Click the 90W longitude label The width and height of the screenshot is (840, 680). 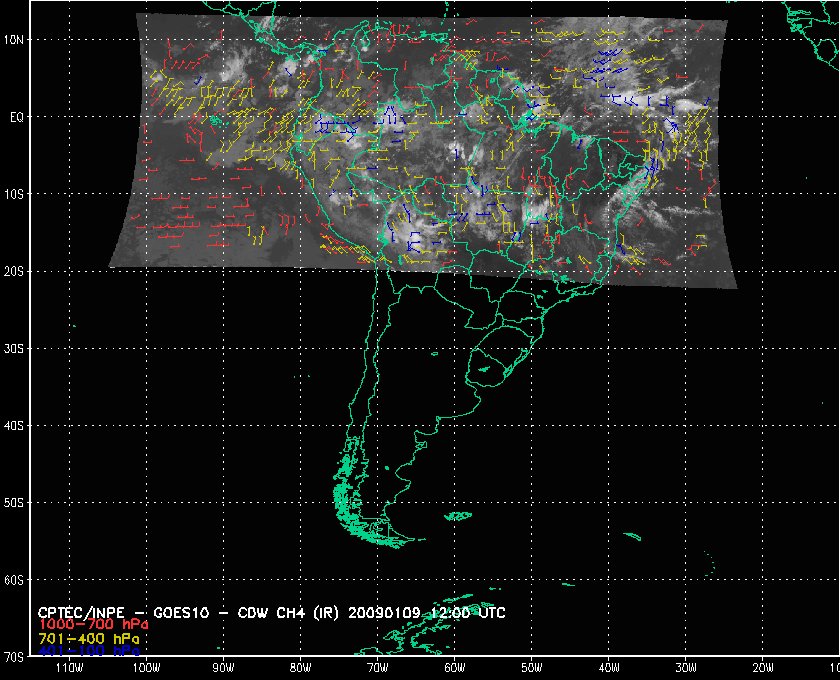(x=223, y=668)
